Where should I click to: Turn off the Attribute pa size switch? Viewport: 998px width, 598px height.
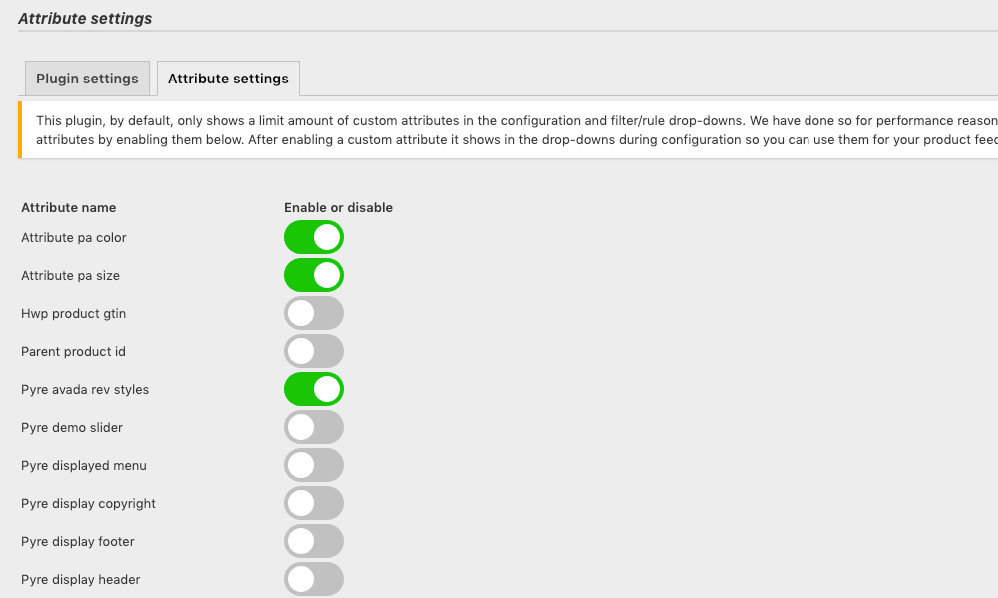pyautogui.click(x=314, y=275)
